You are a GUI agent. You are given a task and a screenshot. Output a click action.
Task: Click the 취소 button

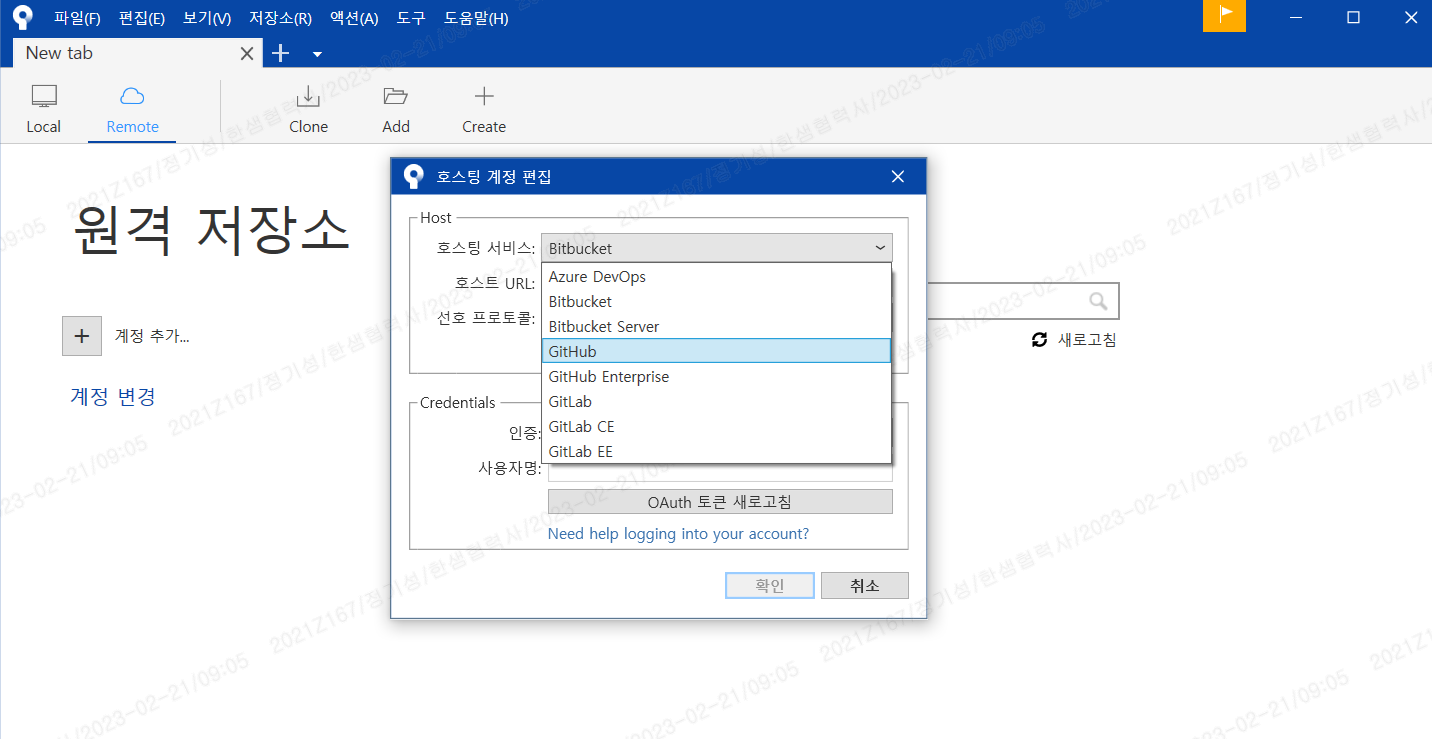pyautogui.click(x=865, y=586)
